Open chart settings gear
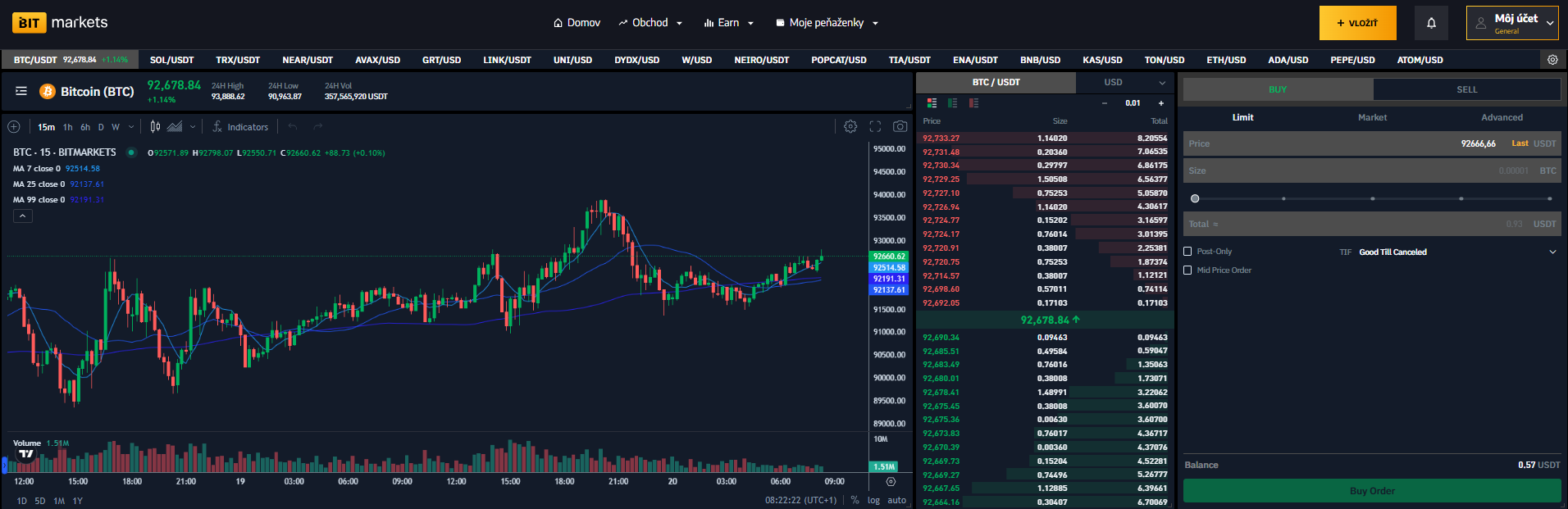1568x509 pixels. pyautogui.click(x=850, y=126)
